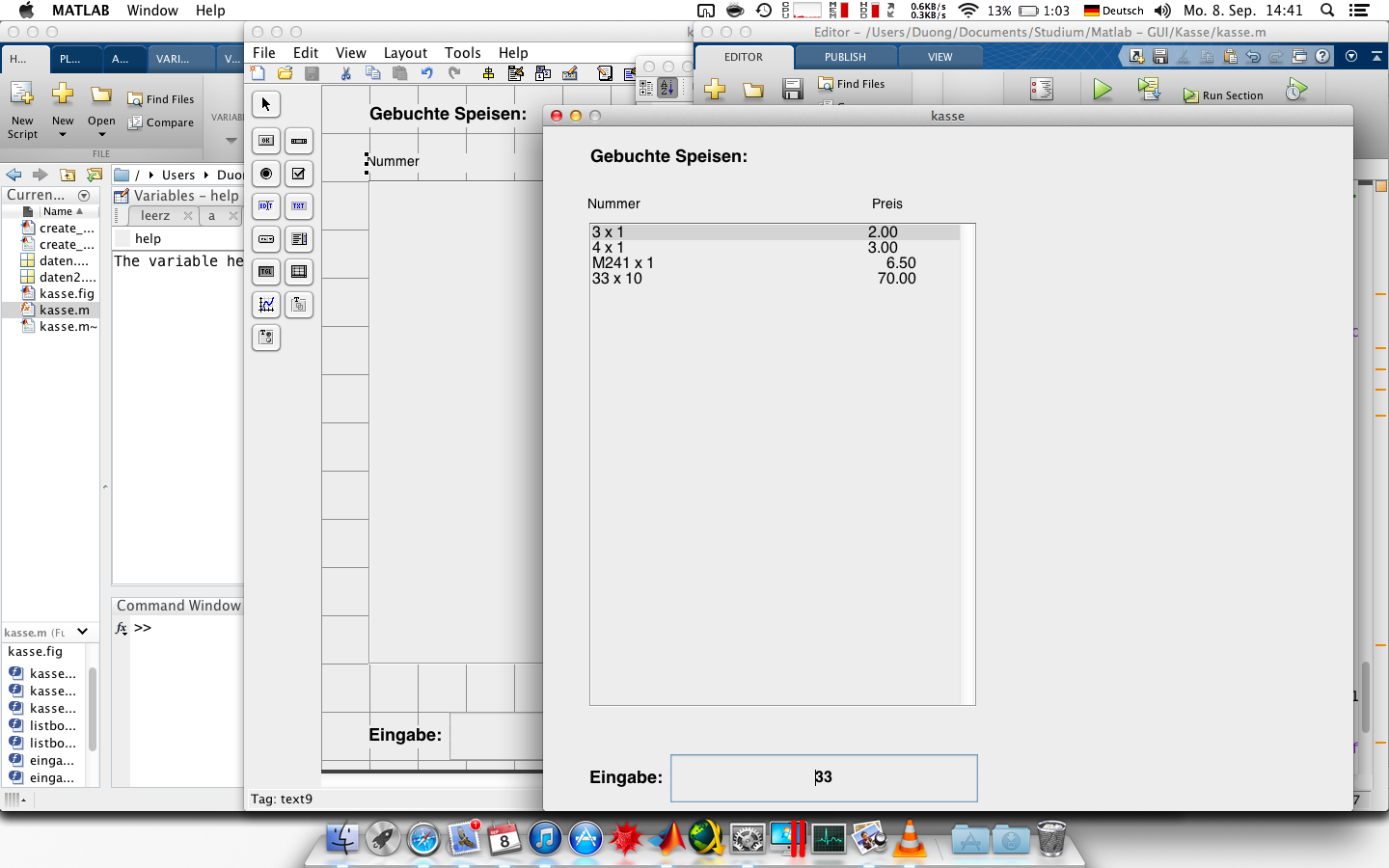Image resolution: width=1389 pixels, height=868 pixels.
Task: Select the Radio Button palette tool
Action: coord(266,174)
